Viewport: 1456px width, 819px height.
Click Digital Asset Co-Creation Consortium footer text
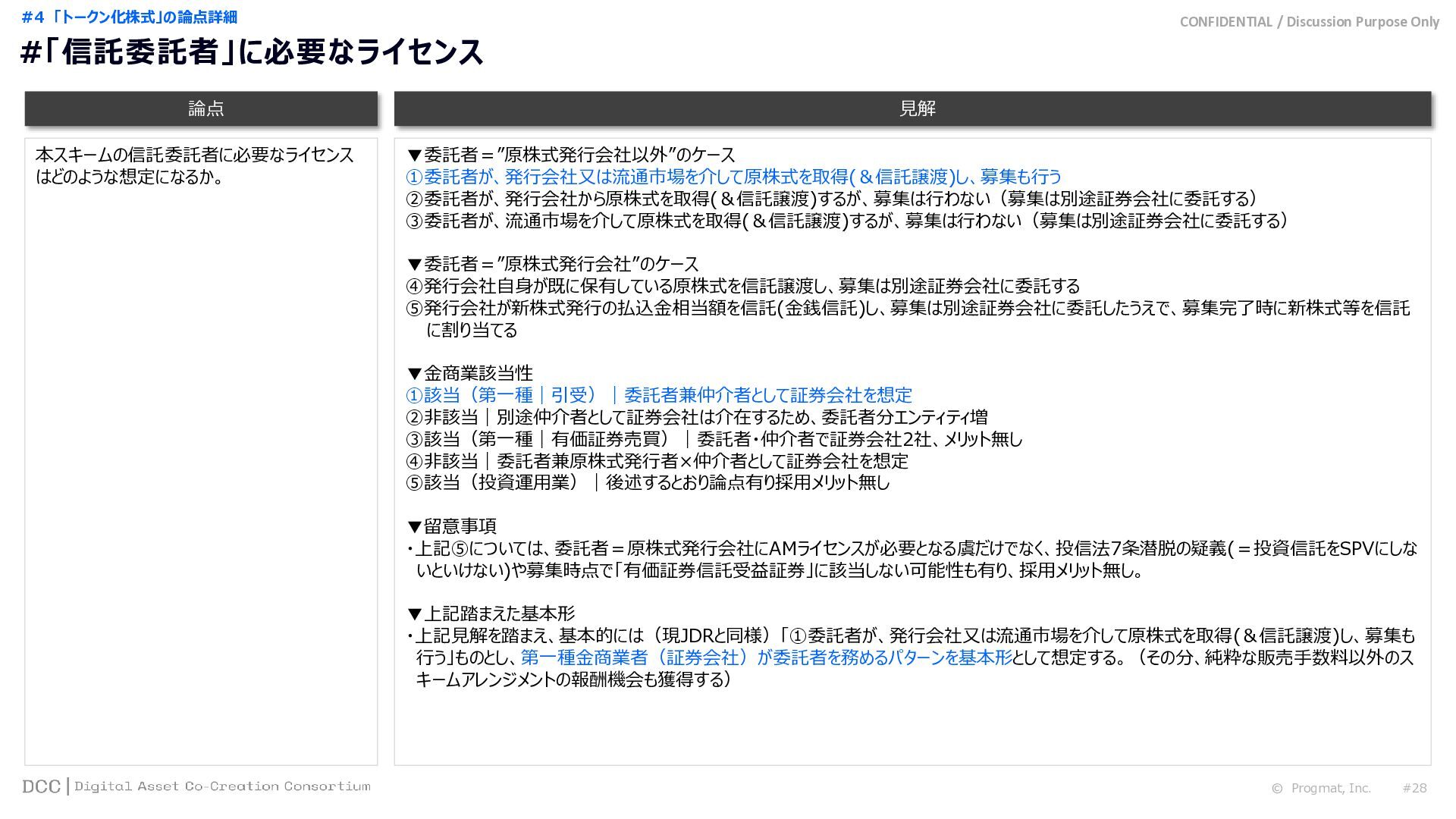(223, 786)
